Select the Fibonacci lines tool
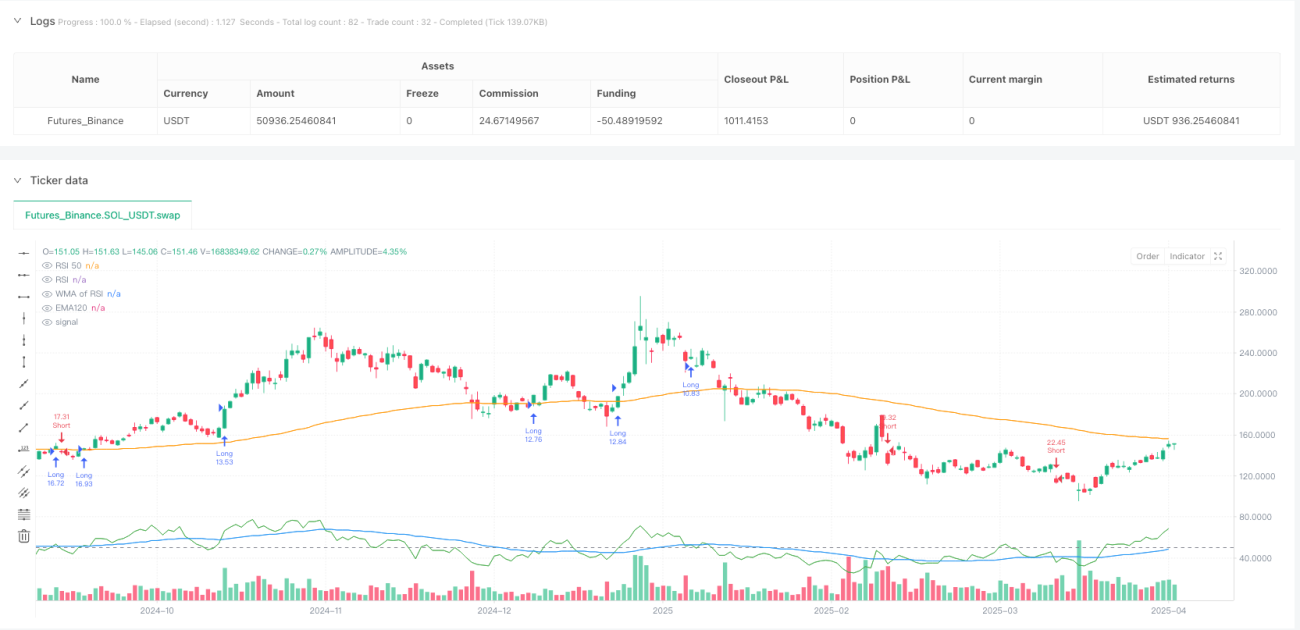The width and height of the screenshot is (1300, 630). (x=24, y=514)
